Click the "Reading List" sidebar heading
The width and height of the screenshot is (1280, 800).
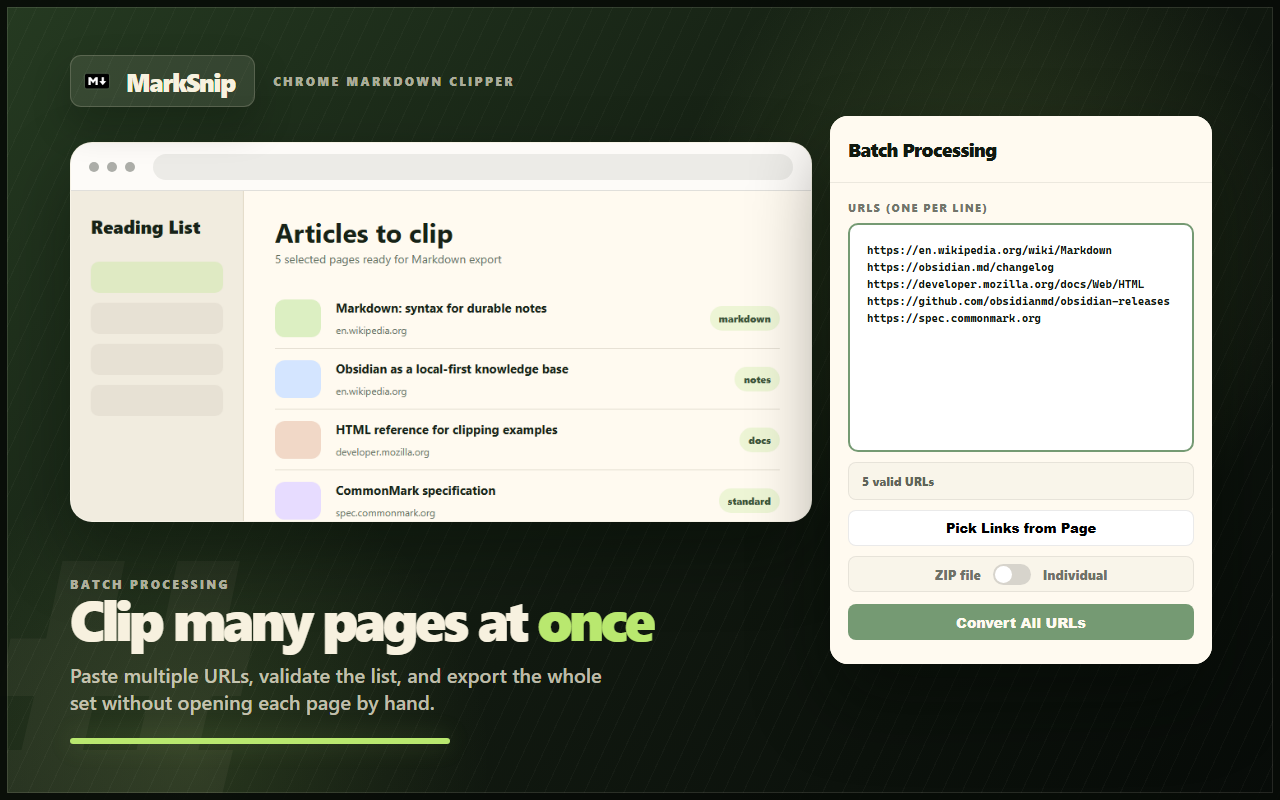(x=146, y=228)
